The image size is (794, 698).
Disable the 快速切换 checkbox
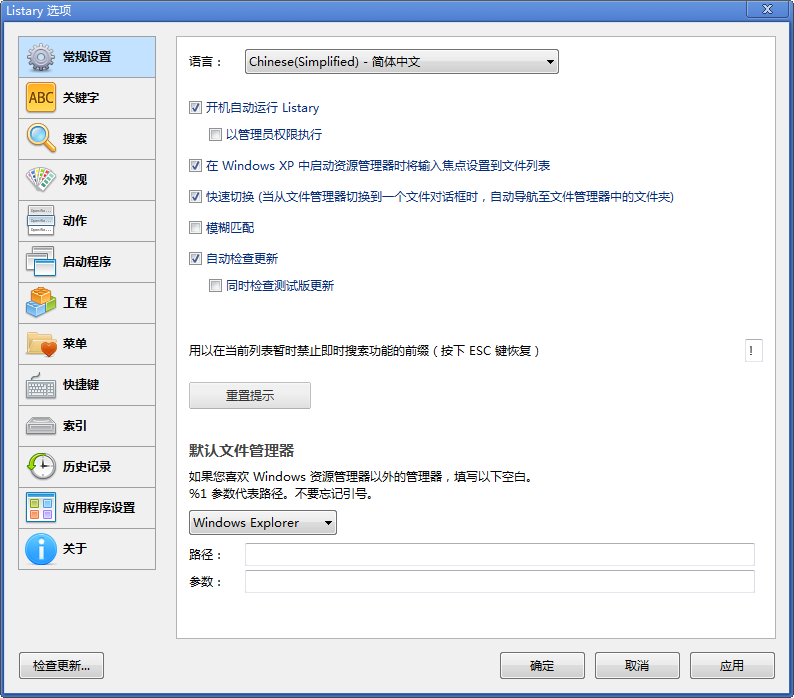click(195, 197)
